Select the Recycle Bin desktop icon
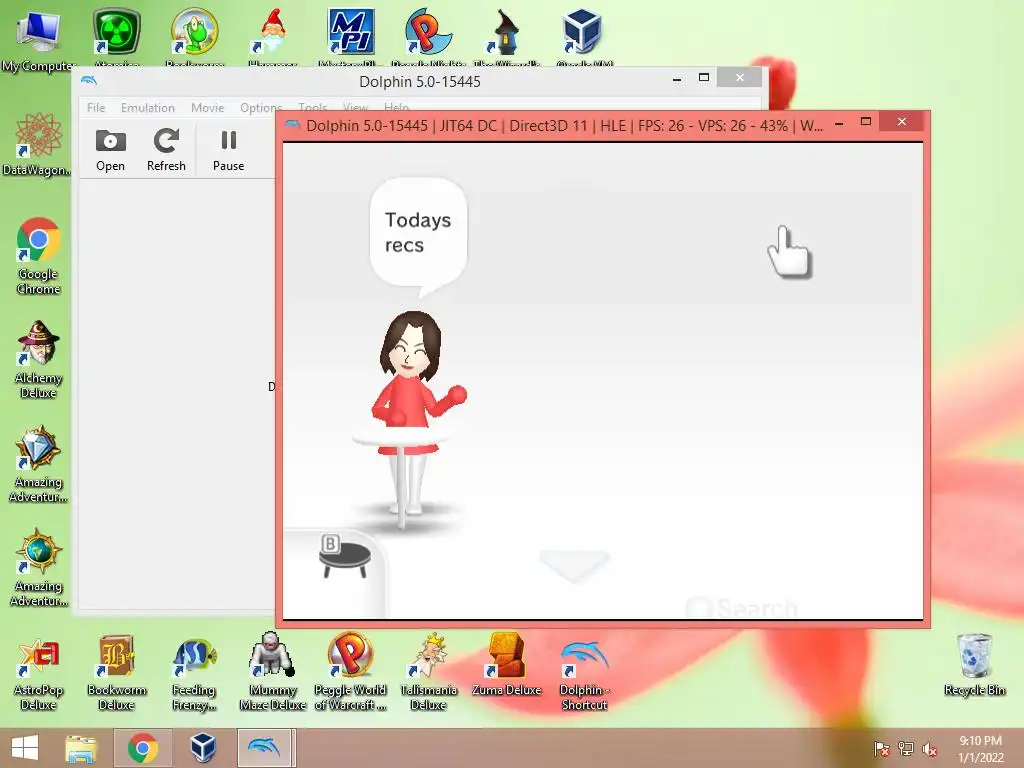This screenshot has height=768, width=1024. 974,665
